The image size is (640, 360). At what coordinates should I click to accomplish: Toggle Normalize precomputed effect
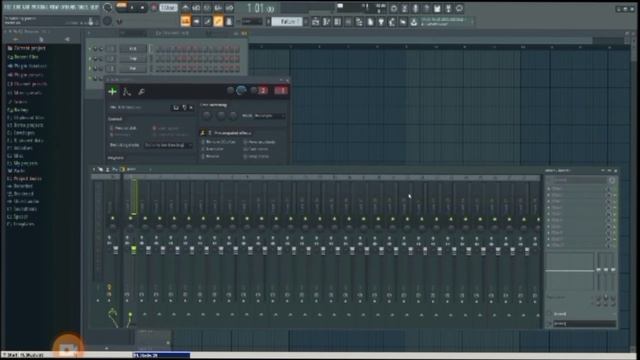pos(212,149)
